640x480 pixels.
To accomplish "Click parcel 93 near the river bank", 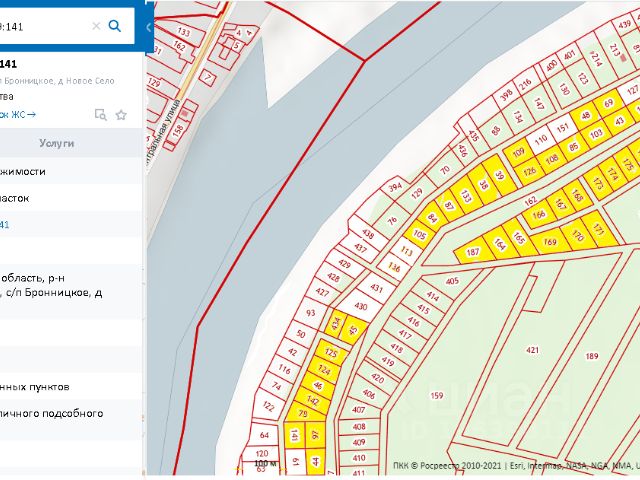I will point(311,313).
